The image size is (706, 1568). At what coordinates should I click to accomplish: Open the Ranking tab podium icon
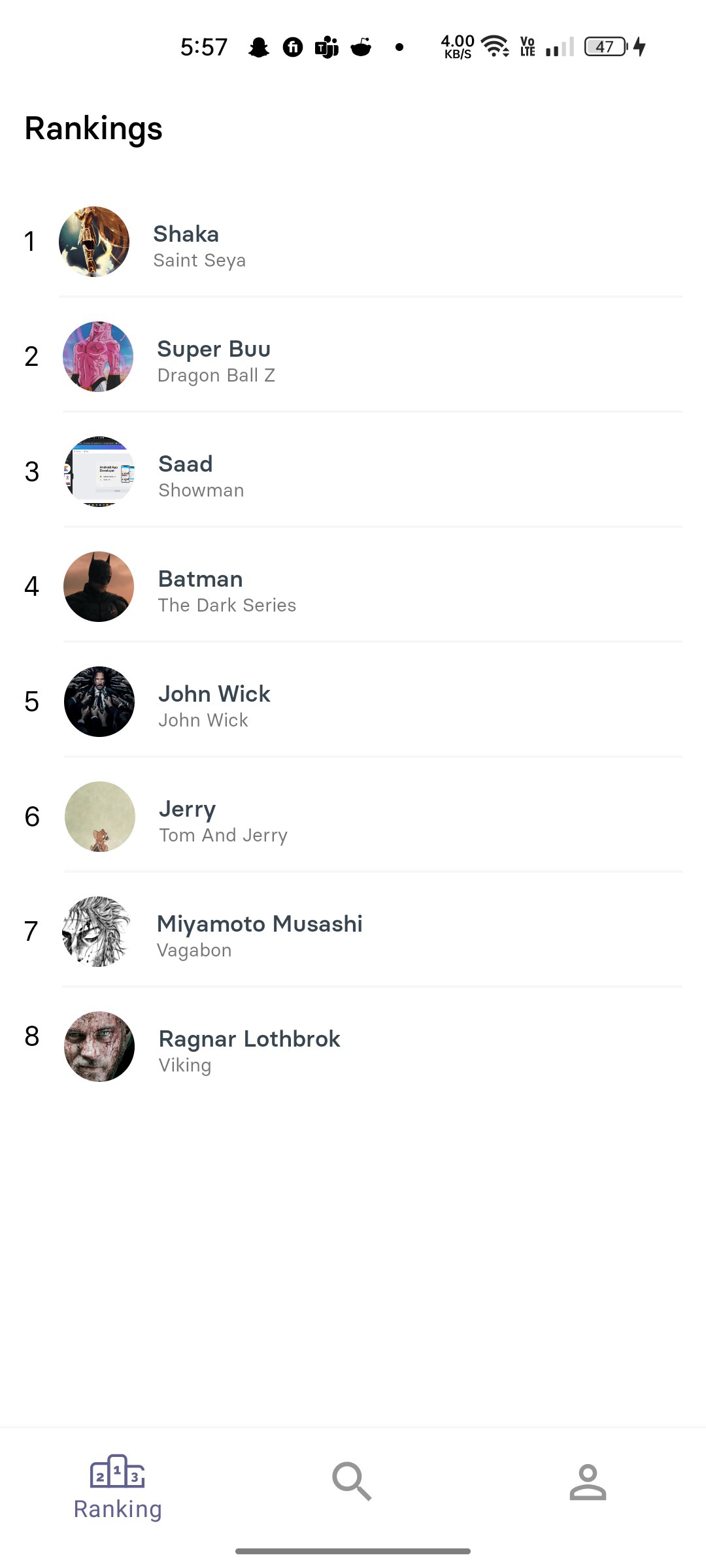[x=117, y=1471]
